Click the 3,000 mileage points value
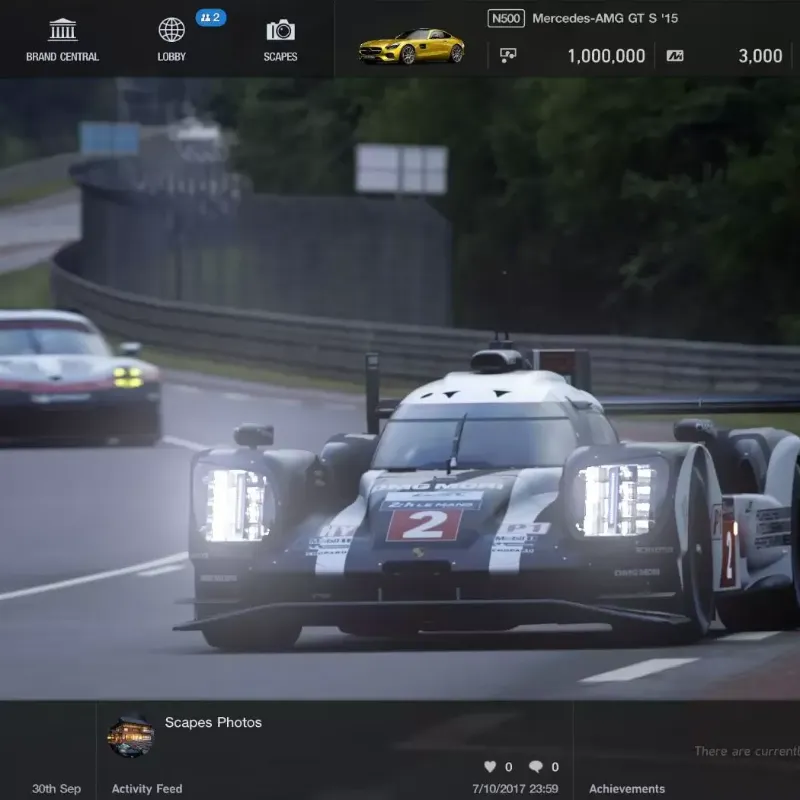Viewport: 800px width, 800px height. pos(760,56)
